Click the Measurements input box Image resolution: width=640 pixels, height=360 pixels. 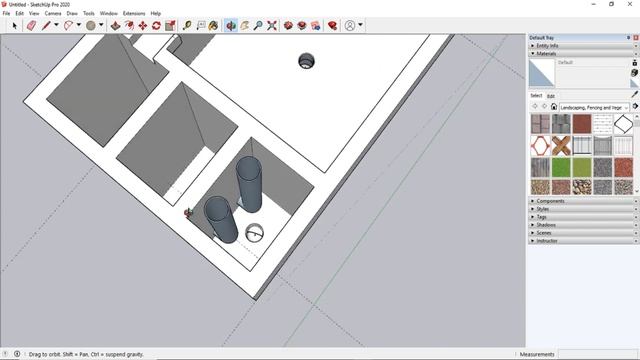(x=598, y=354)
